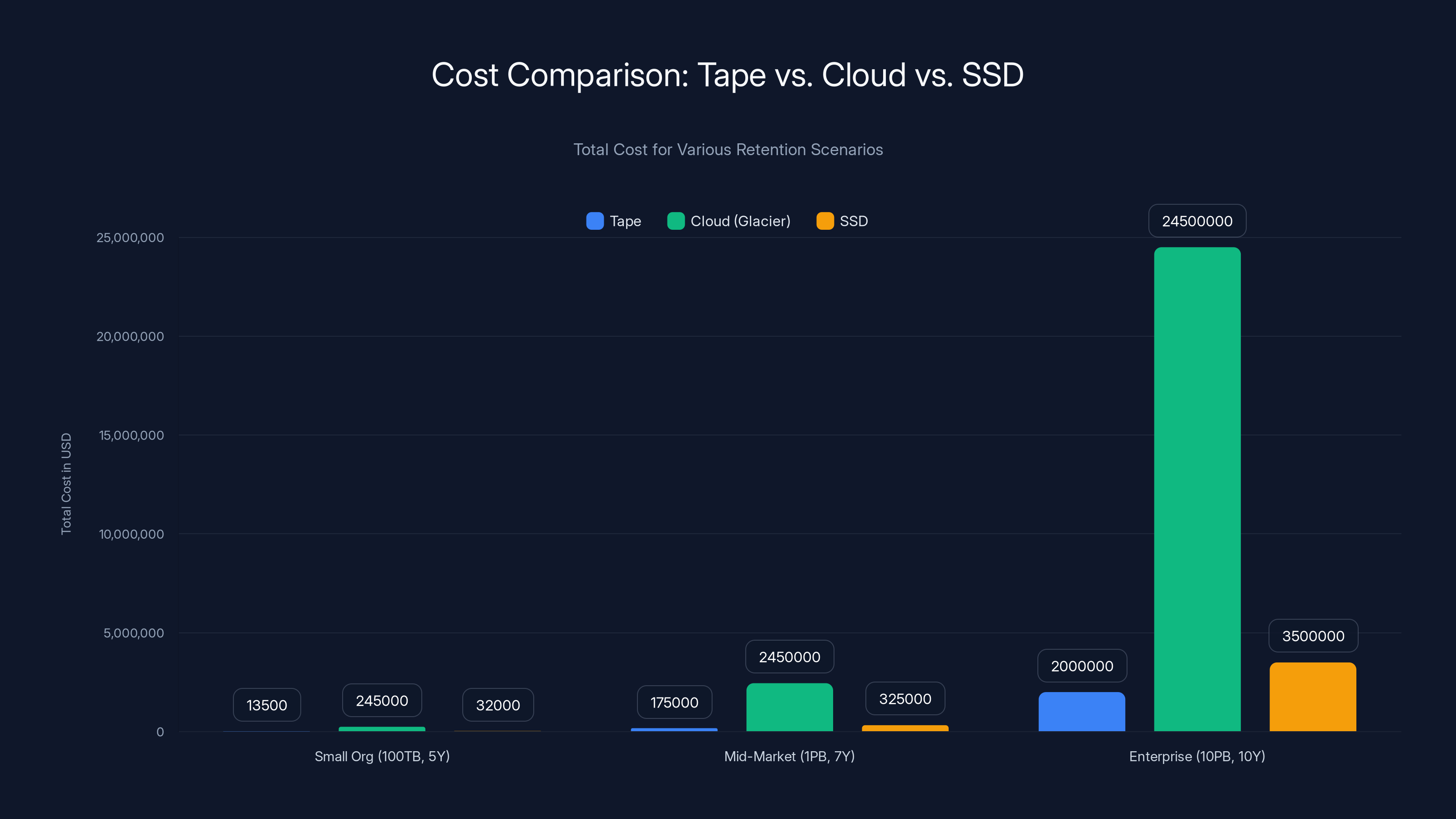Click the Total Cost for Various Retention Scenarios subtitle

pos(728,150)
